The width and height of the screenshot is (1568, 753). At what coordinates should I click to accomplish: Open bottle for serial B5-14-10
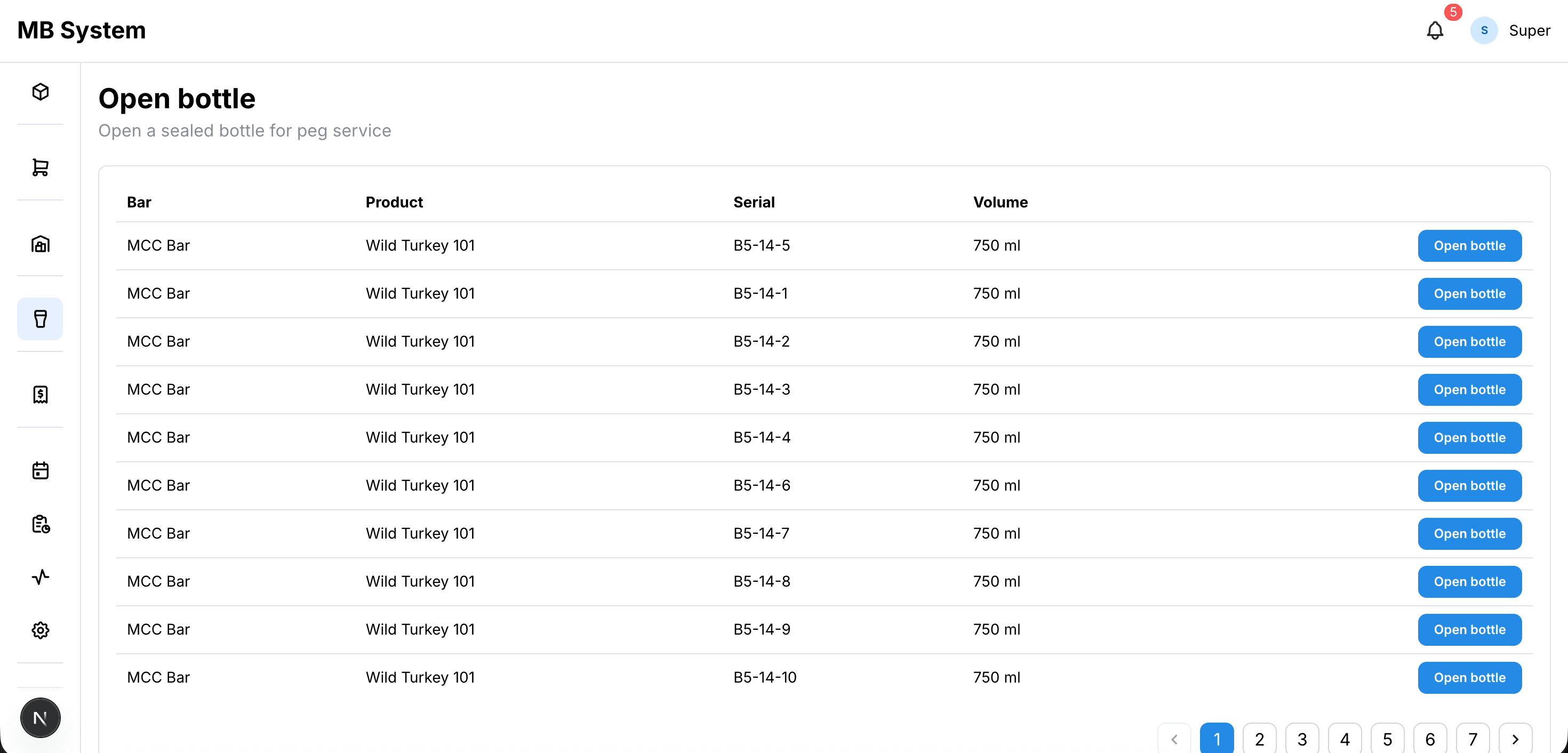click(1469, 678)
